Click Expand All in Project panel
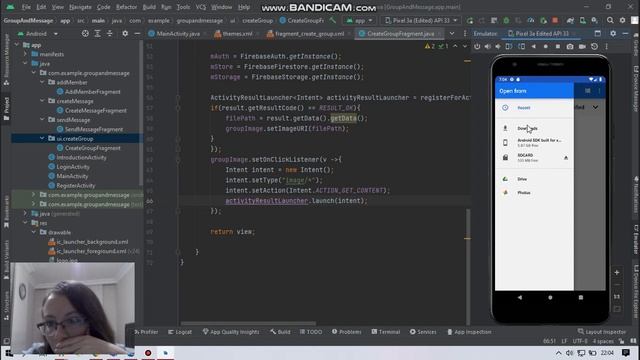 point(98,33)
